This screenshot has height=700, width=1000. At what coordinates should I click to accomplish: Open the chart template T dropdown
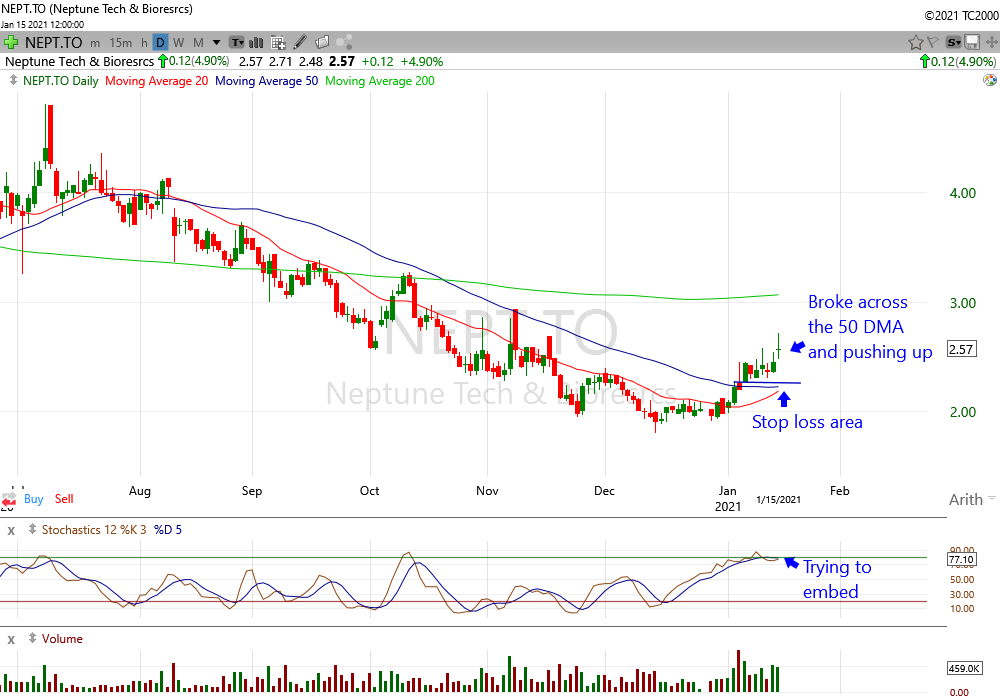pos(237,43)
